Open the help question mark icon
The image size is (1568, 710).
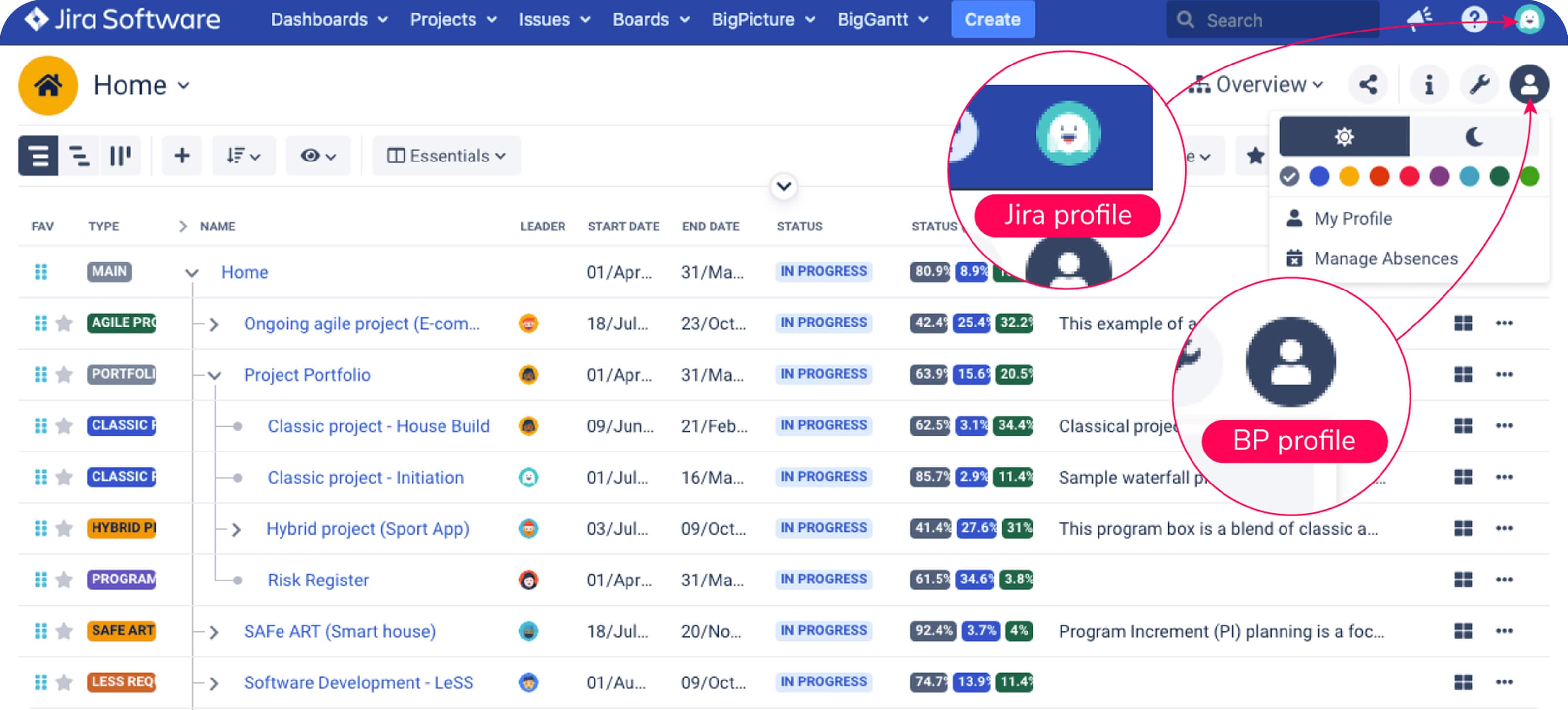pos(1474,20)
